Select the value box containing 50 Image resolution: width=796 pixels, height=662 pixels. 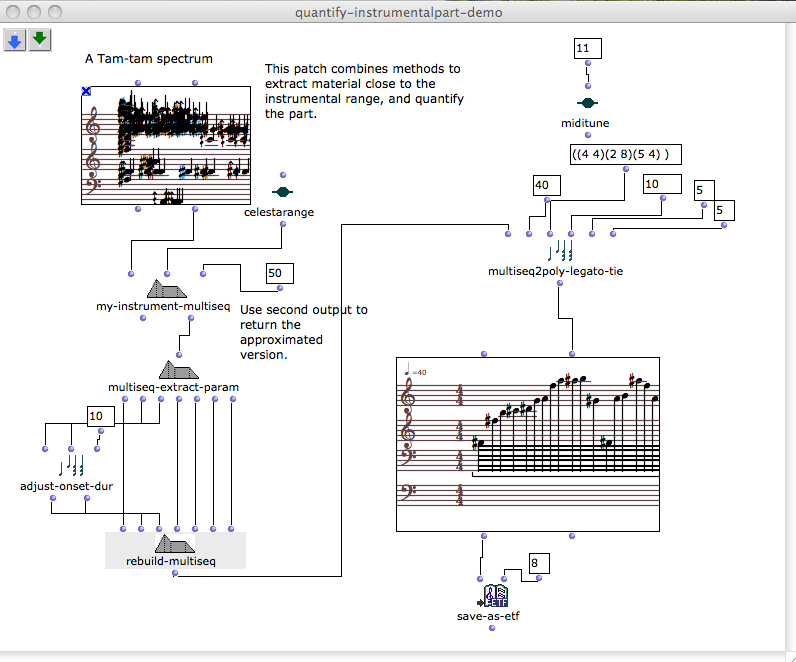280,274
